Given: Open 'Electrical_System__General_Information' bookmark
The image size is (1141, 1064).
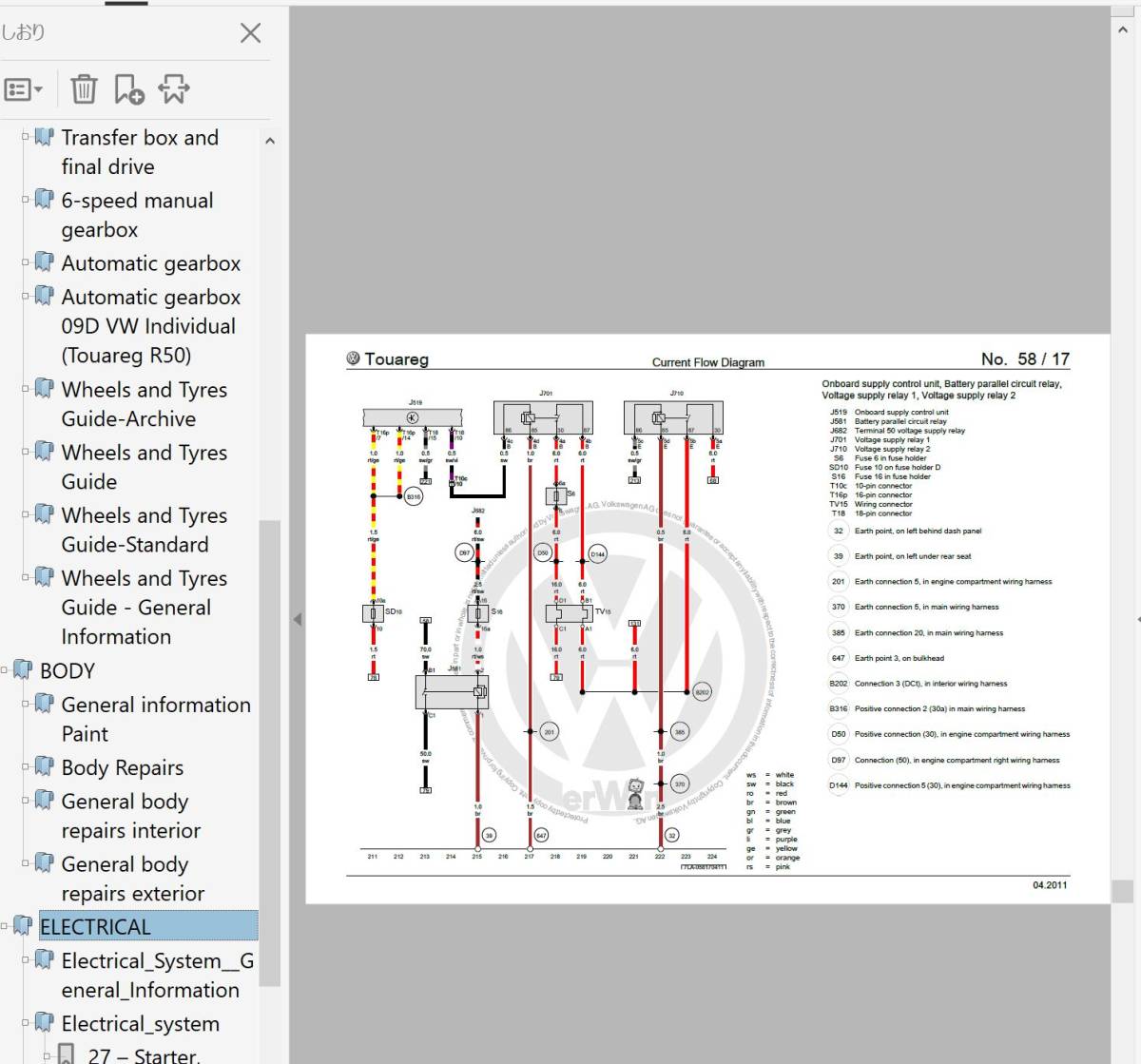Looking at the screenshot, I should point(158,975).
